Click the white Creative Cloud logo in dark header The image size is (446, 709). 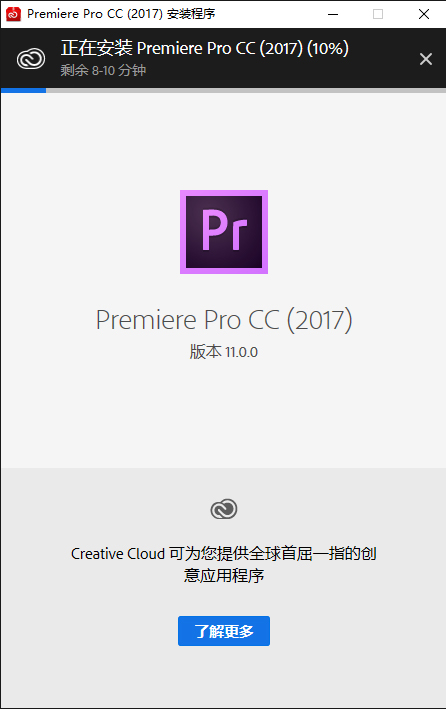pos(31,59)
